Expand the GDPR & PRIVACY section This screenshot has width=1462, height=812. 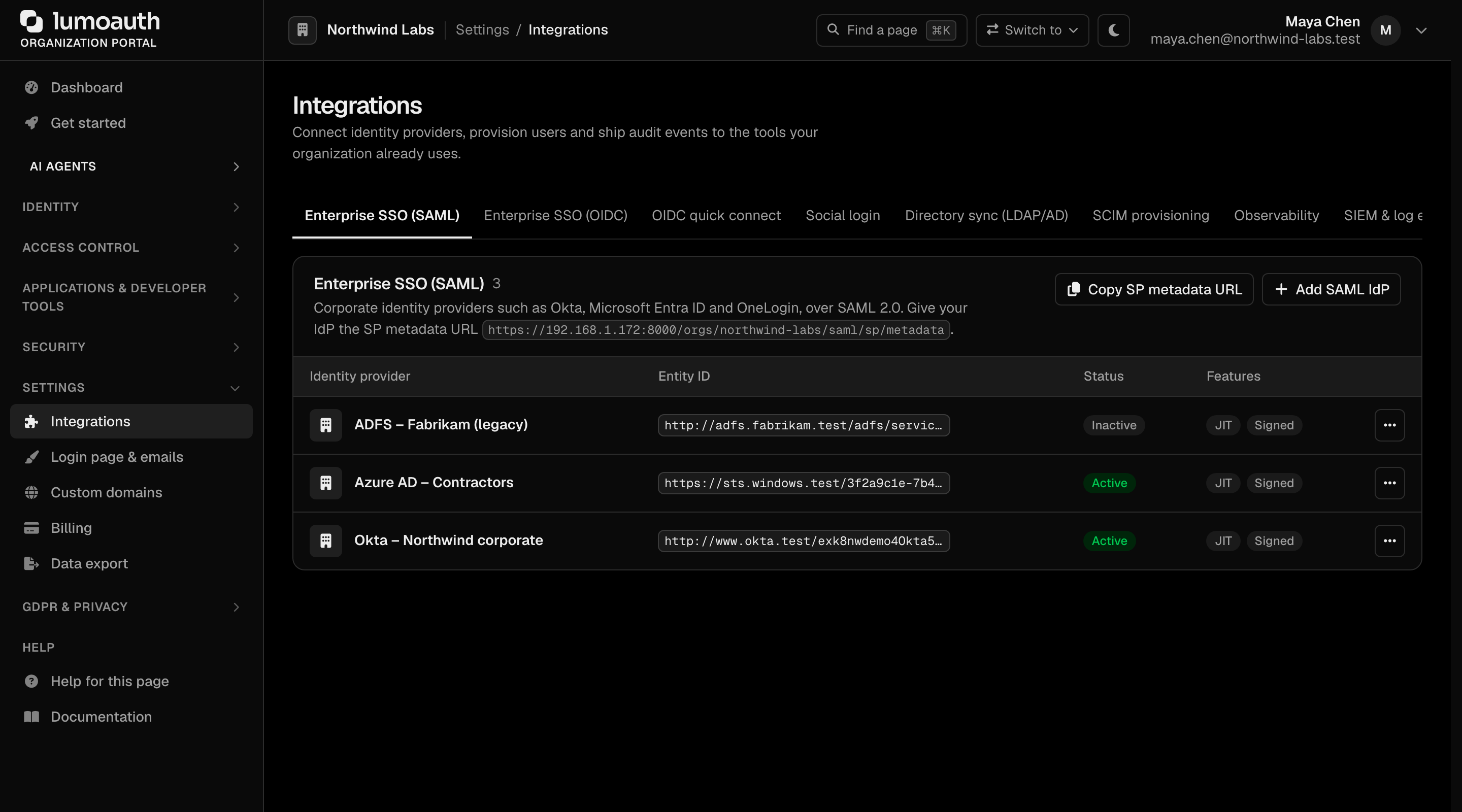131,607
